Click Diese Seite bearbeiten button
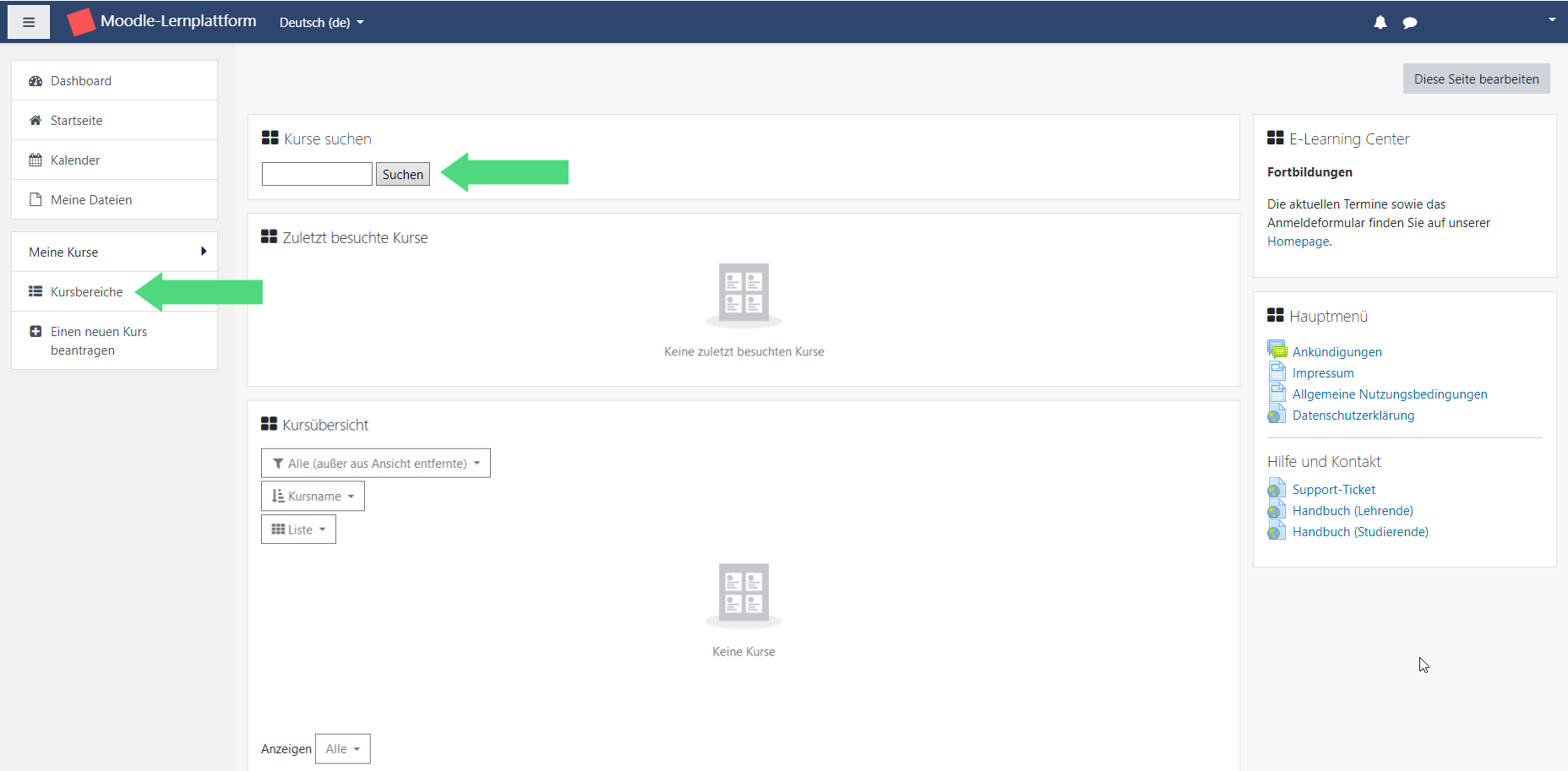Viewport: 1568px width, 771px height. pos(1477,79)
